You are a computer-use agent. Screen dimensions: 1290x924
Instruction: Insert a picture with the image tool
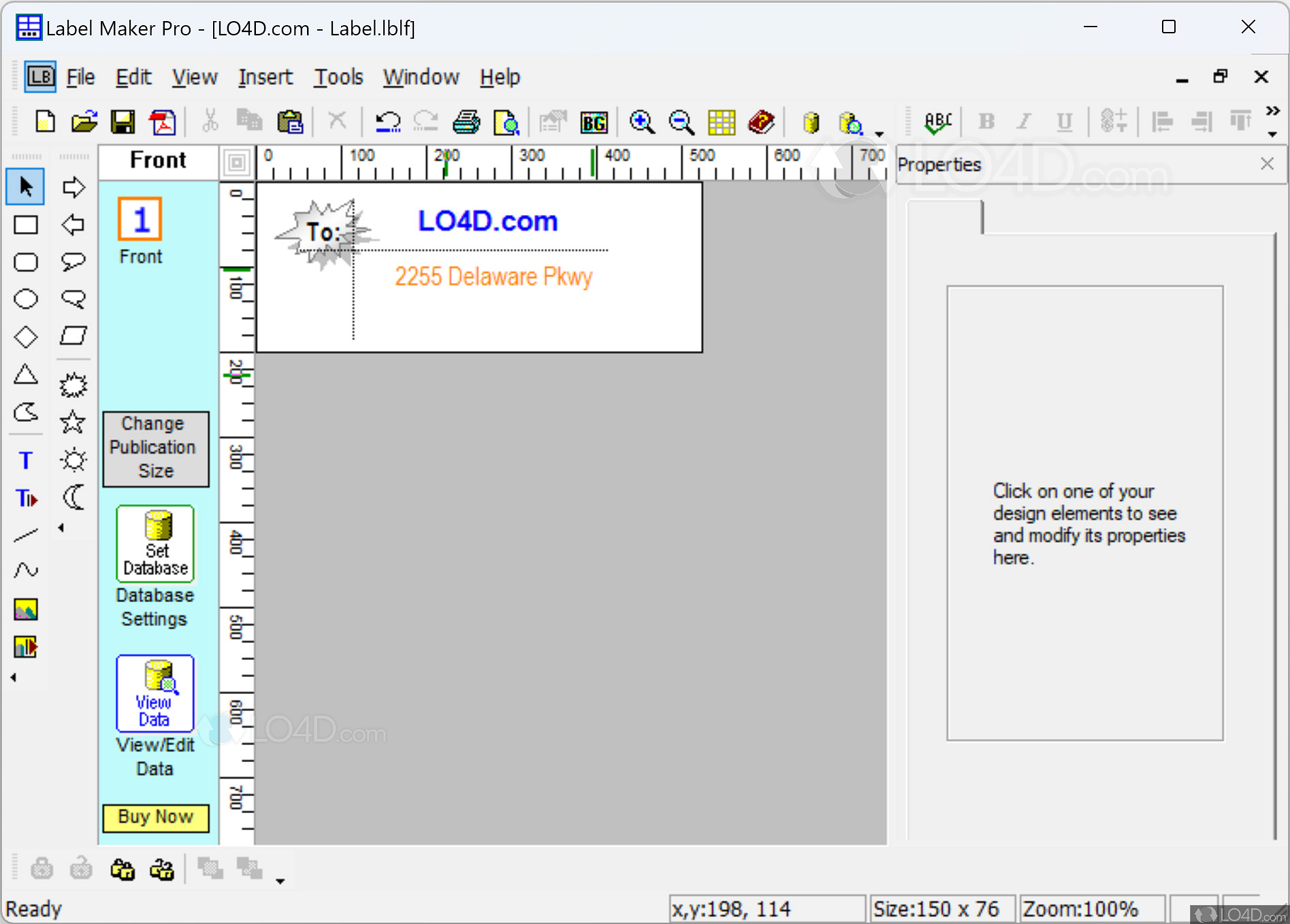click(x=26, y=609)
